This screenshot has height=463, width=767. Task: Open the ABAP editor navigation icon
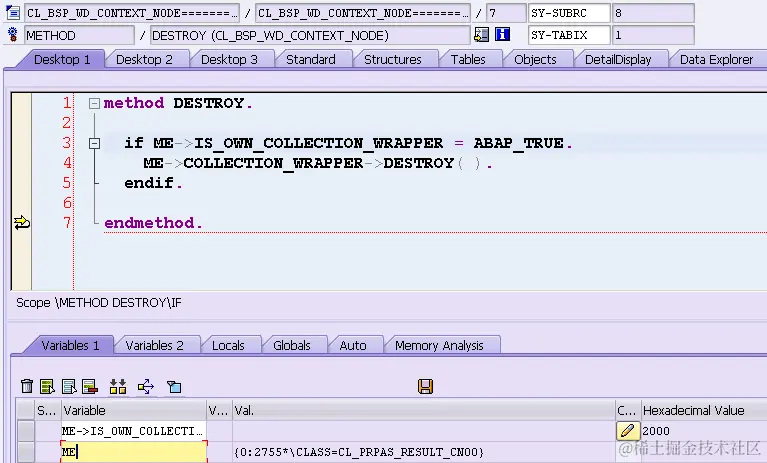pyautogui.click(x=481, y=34)
